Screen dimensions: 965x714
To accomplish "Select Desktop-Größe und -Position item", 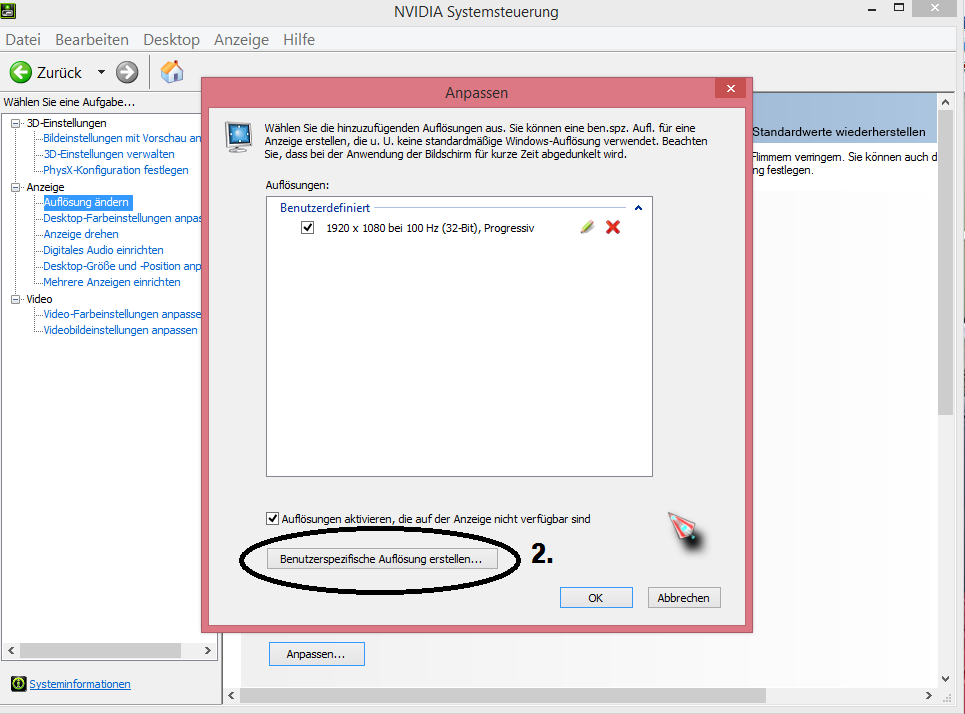I will pyautogui.click(x=122, y=267).
